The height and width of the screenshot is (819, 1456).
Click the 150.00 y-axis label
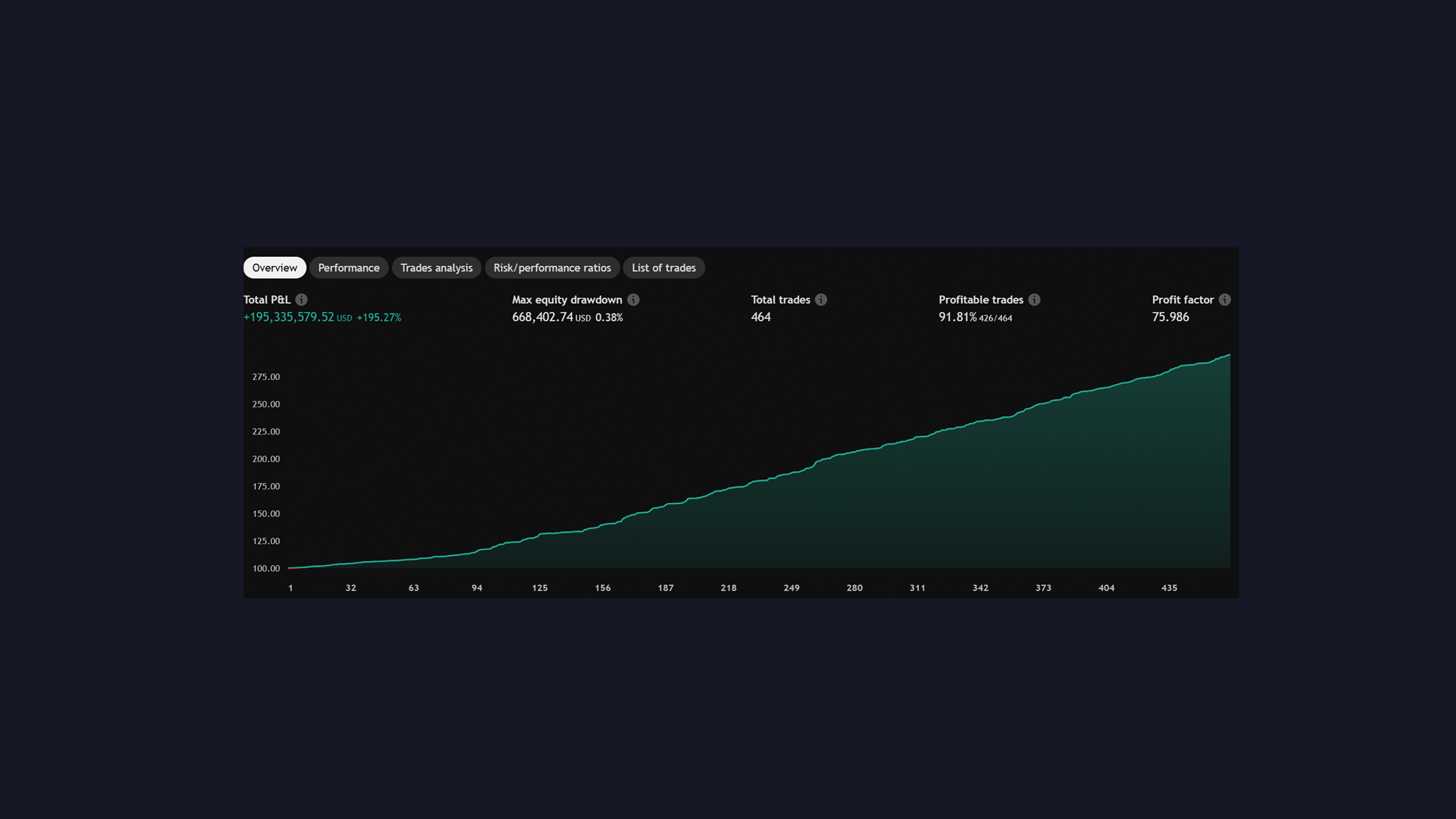pos(266,514)
